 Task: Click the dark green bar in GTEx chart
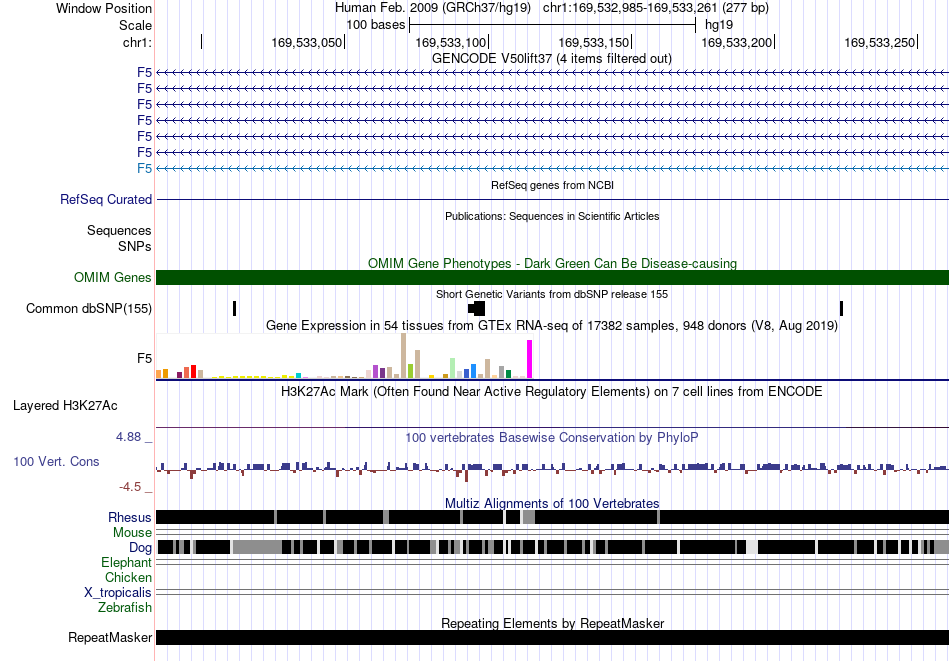pos(508,374)
